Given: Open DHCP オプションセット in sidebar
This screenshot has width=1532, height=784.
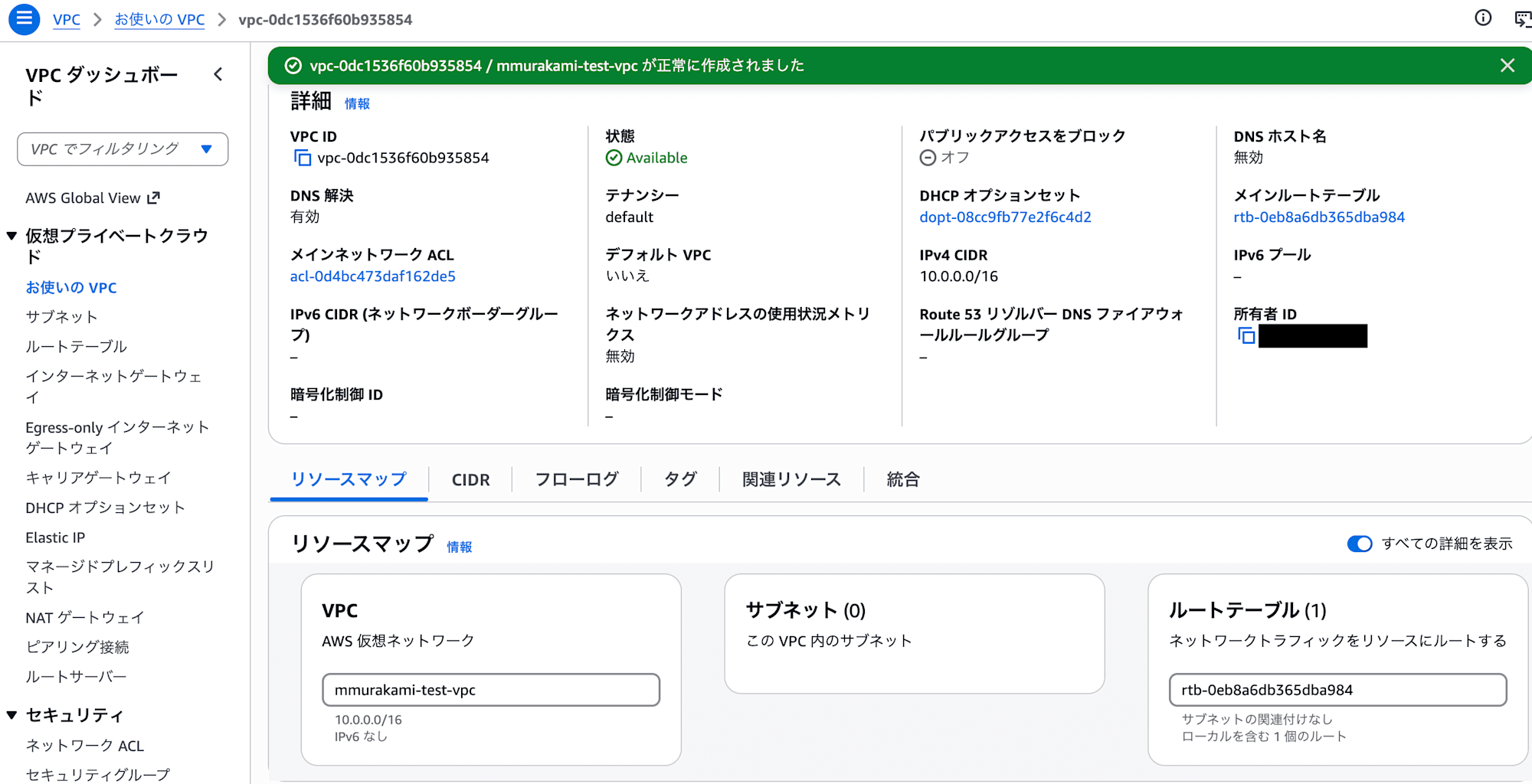Looking at the screenshot, I should pos(105,508).
